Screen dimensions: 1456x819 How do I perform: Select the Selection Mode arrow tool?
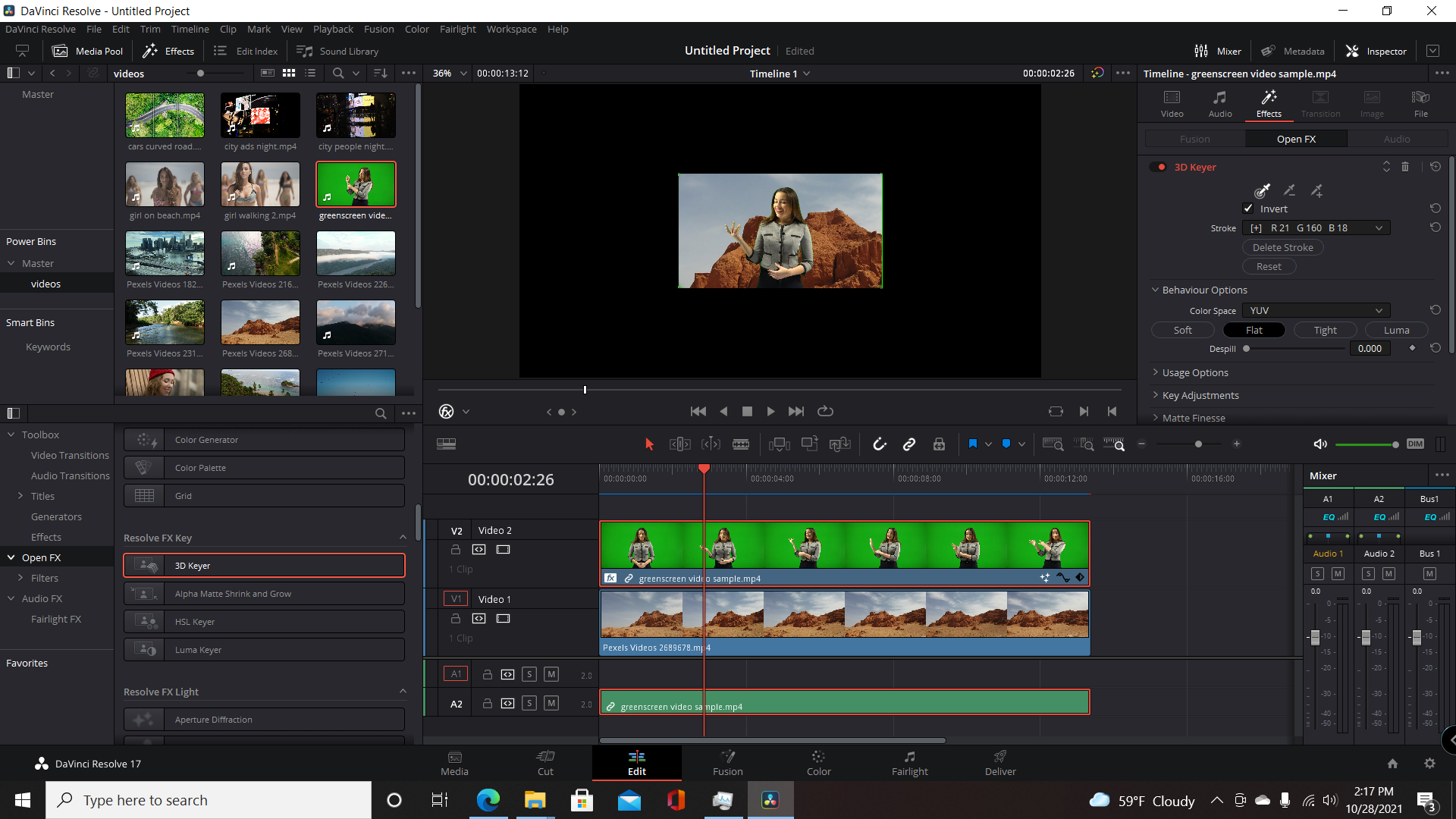[649, 444]
